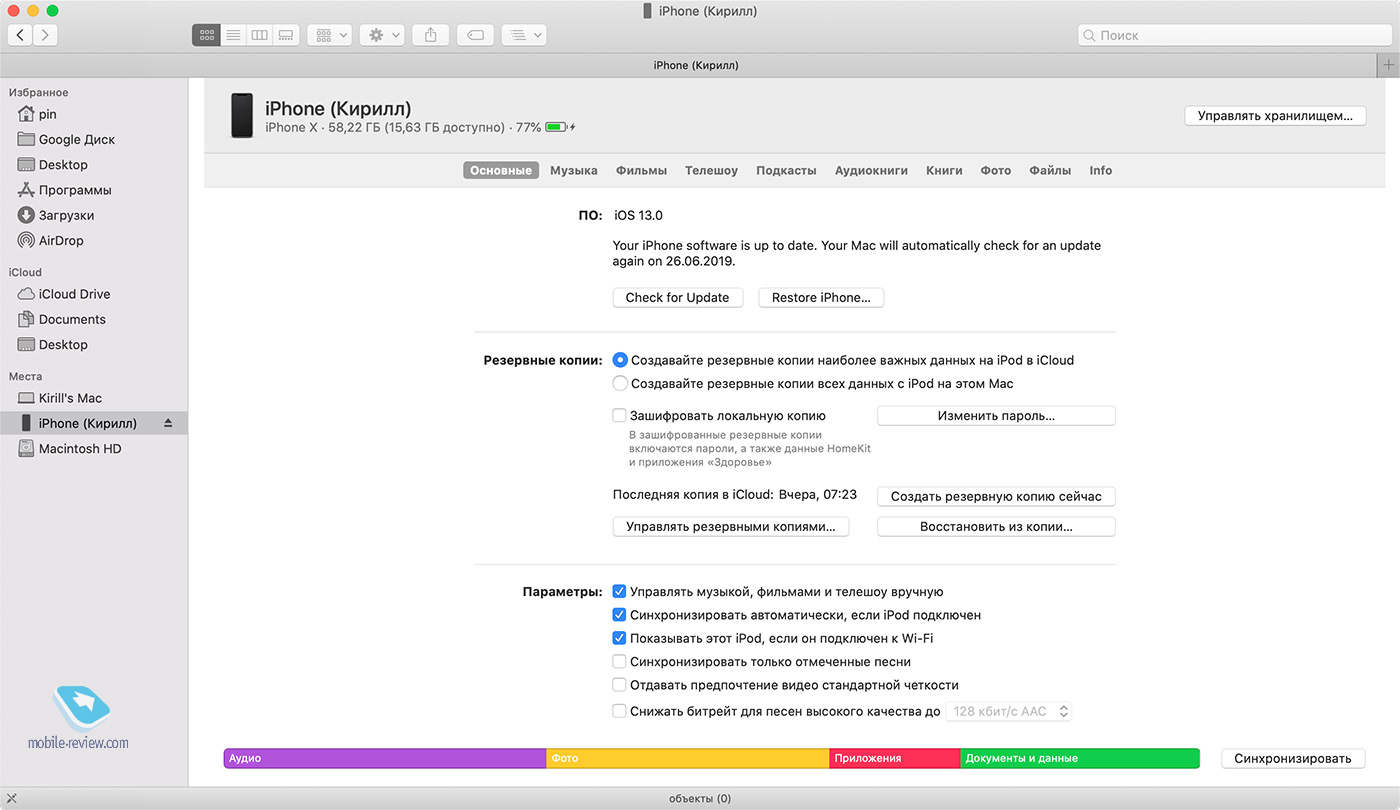This screenshot has height=810, width=1400.
Task: Click the yellow Фото storage segment
Action: point(688,758)
